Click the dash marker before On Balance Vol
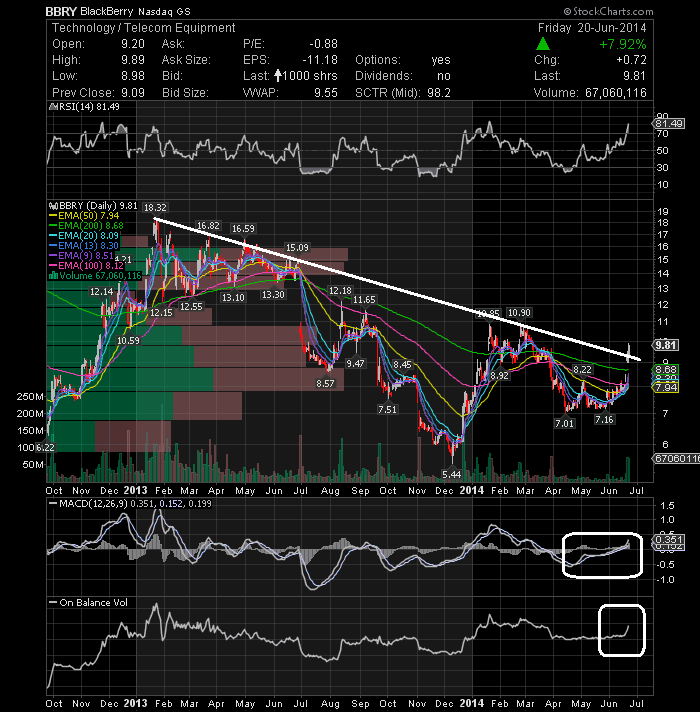Image resolution: width=700 pixels, height=712 pixels. 53,603
